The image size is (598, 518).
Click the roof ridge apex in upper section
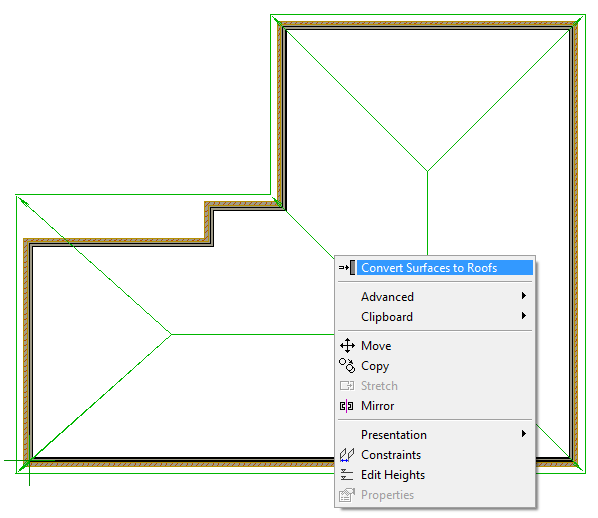point(427,171)
